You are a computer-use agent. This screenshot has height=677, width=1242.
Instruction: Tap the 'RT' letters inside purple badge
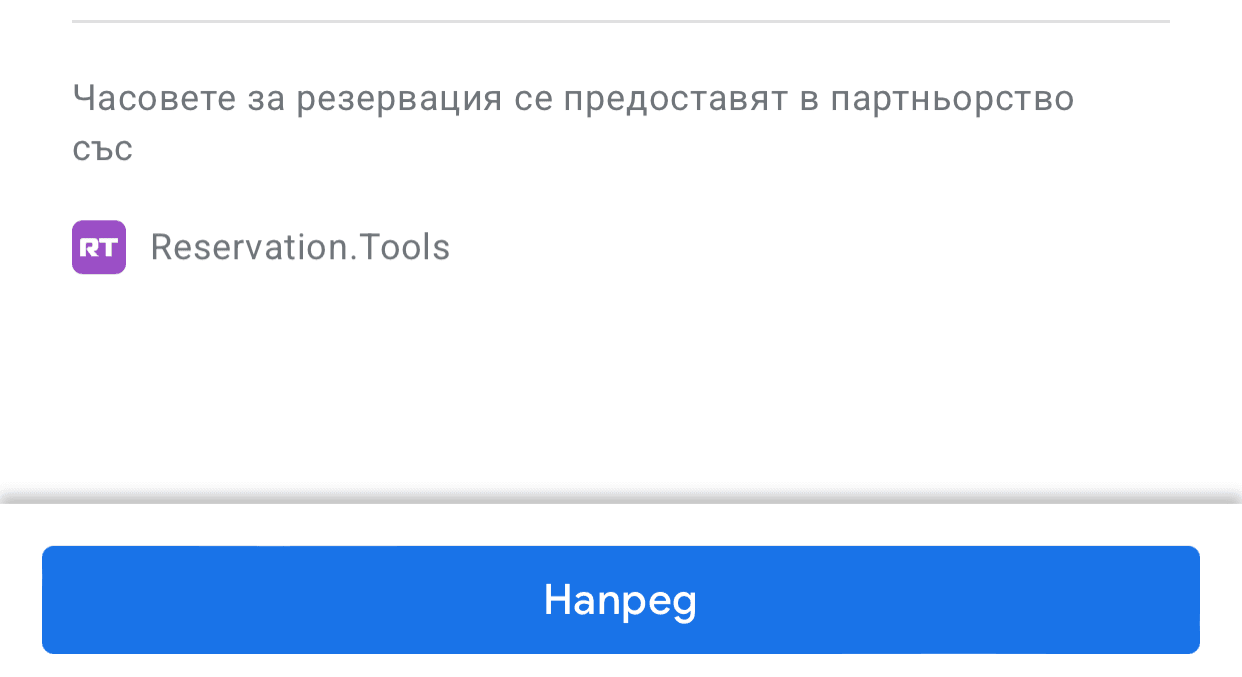(99, 247)
